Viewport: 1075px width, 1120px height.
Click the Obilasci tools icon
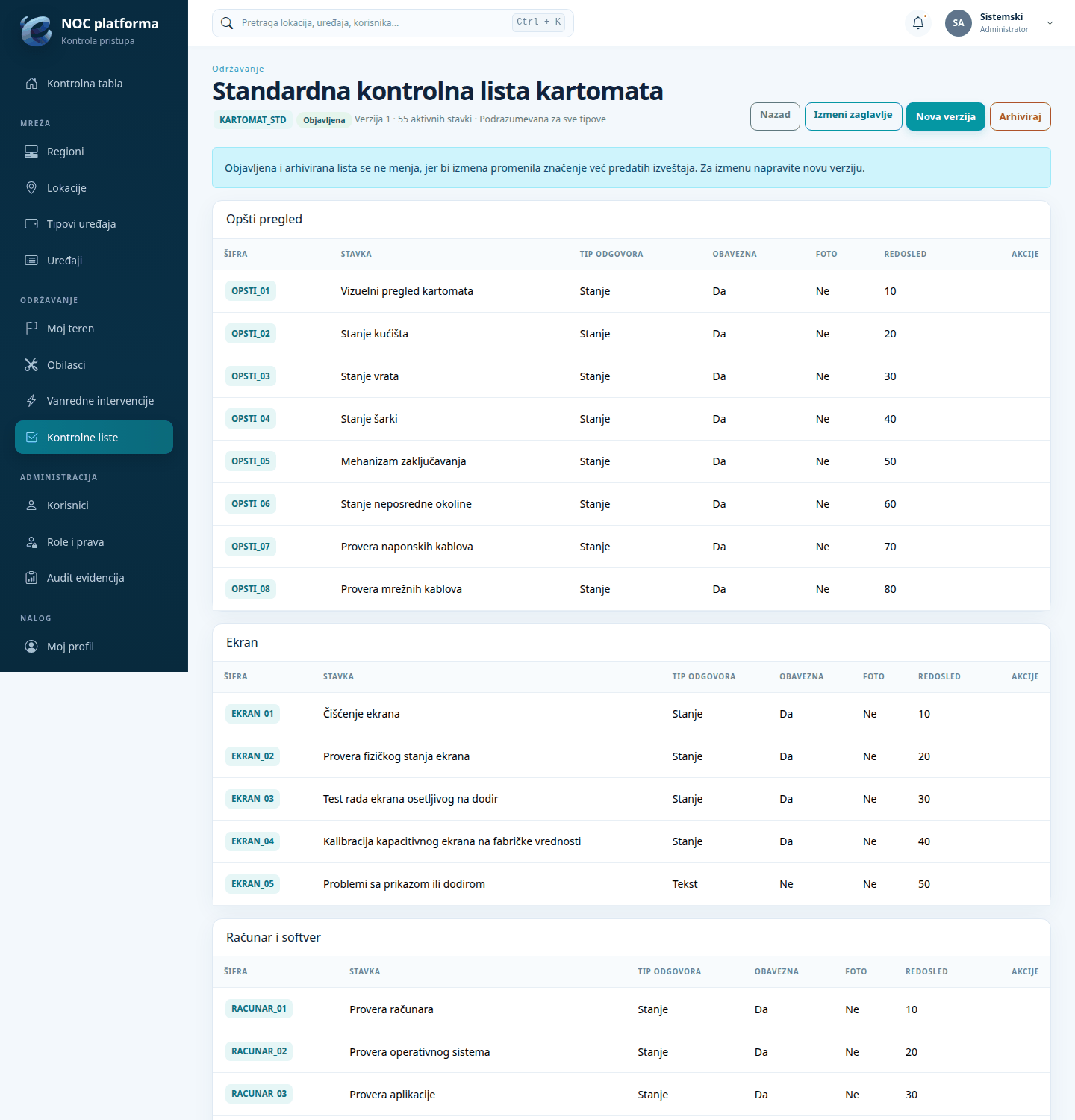pos(31,365)
